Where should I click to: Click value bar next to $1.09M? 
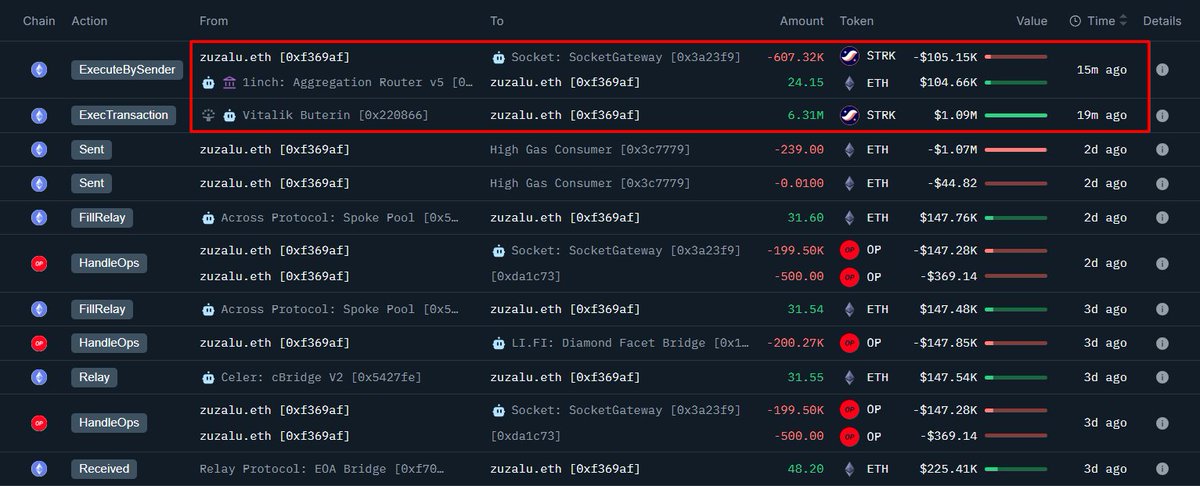point(1016,115)
